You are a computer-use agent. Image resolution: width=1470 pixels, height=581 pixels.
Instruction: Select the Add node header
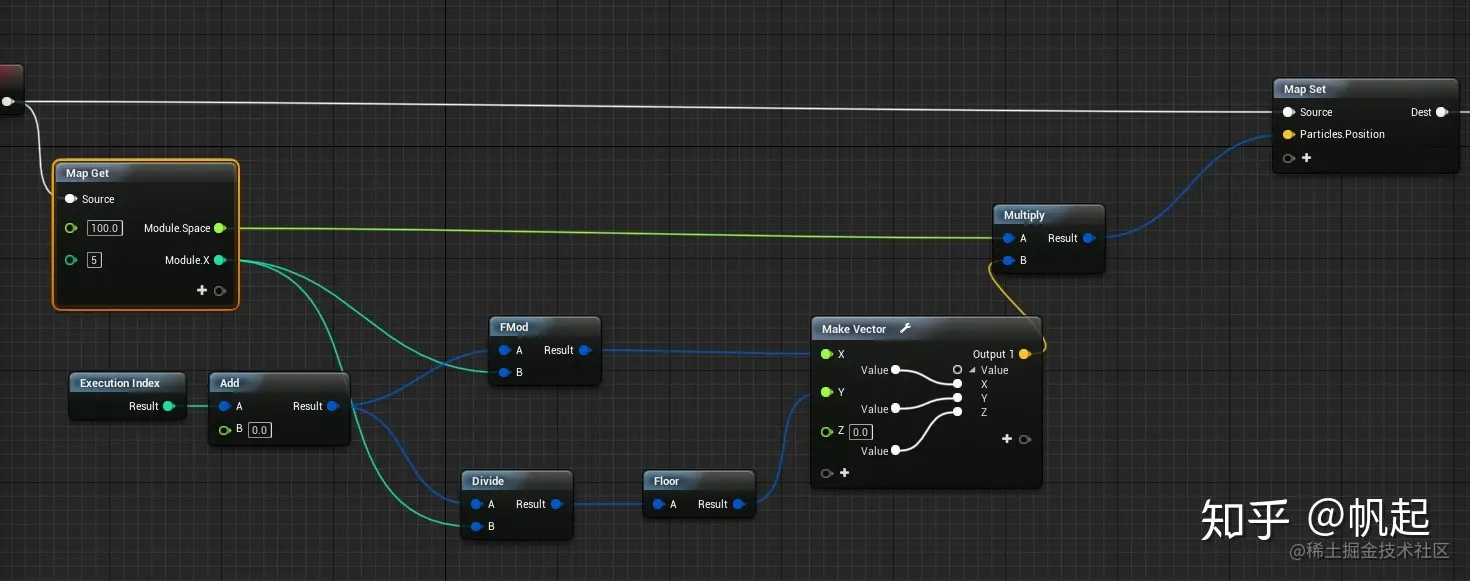tap(279, 383)
